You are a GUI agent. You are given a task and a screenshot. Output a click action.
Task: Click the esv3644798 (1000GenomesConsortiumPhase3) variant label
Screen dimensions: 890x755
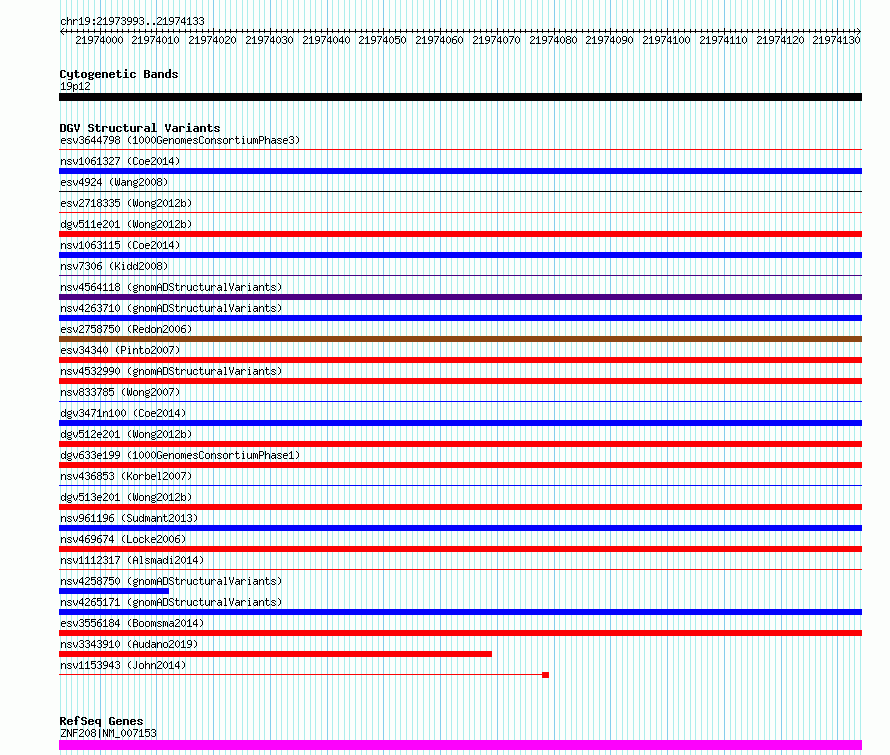coord(180,140)
